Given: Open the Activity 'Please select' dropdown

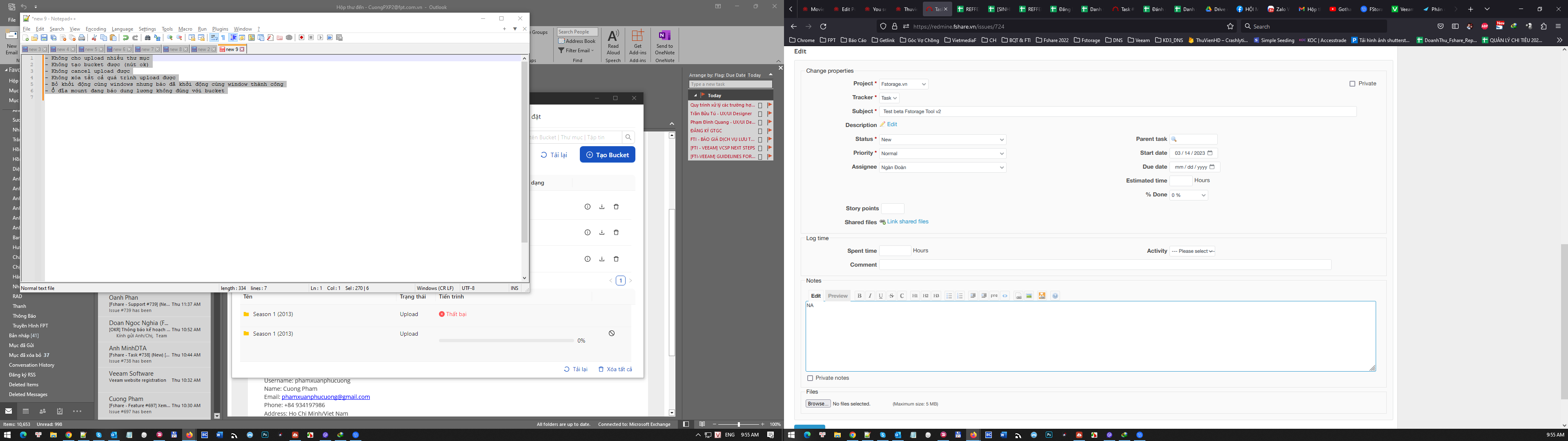Looking at the screenshot, I should [1192, 251].
